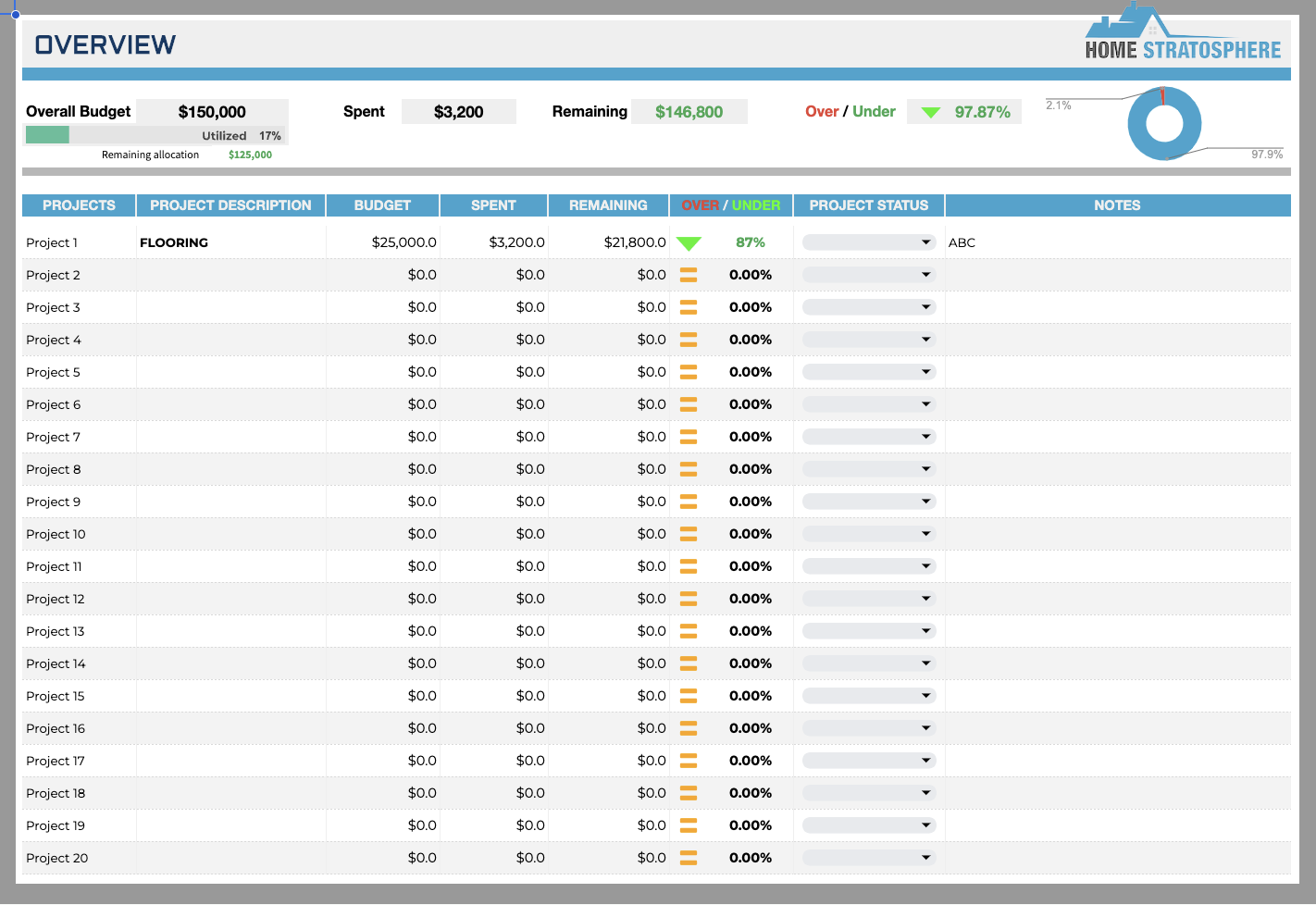
Task: Select the Project 12 name cell
Action: (79, 599)
